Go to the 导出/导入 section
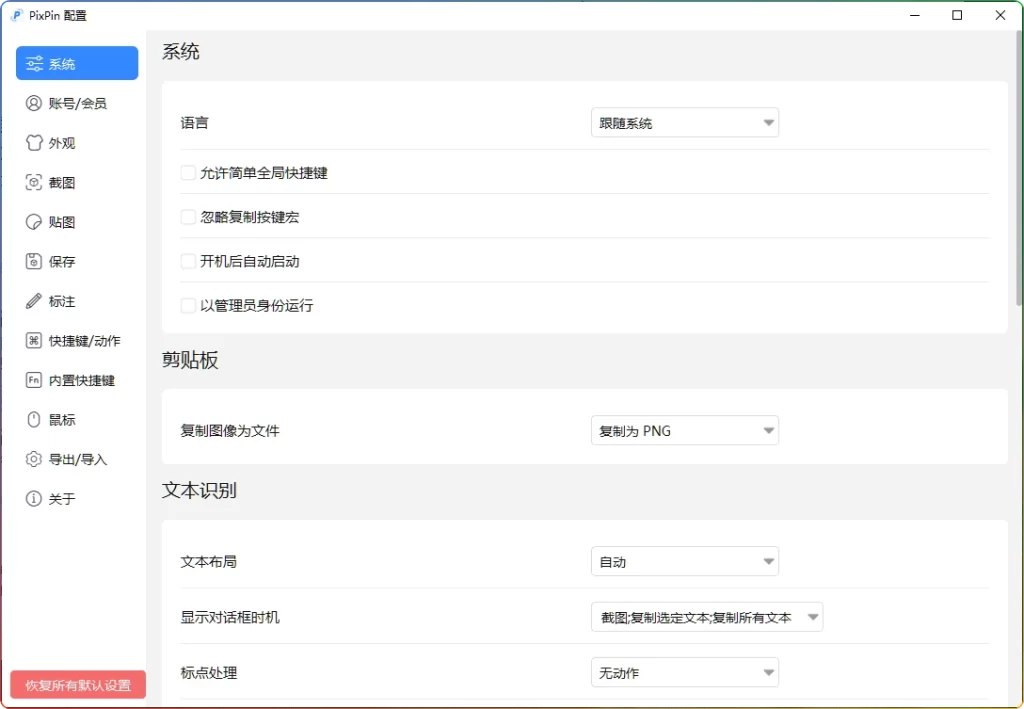This screenshot has width=1024, height=709. (76, 459)
